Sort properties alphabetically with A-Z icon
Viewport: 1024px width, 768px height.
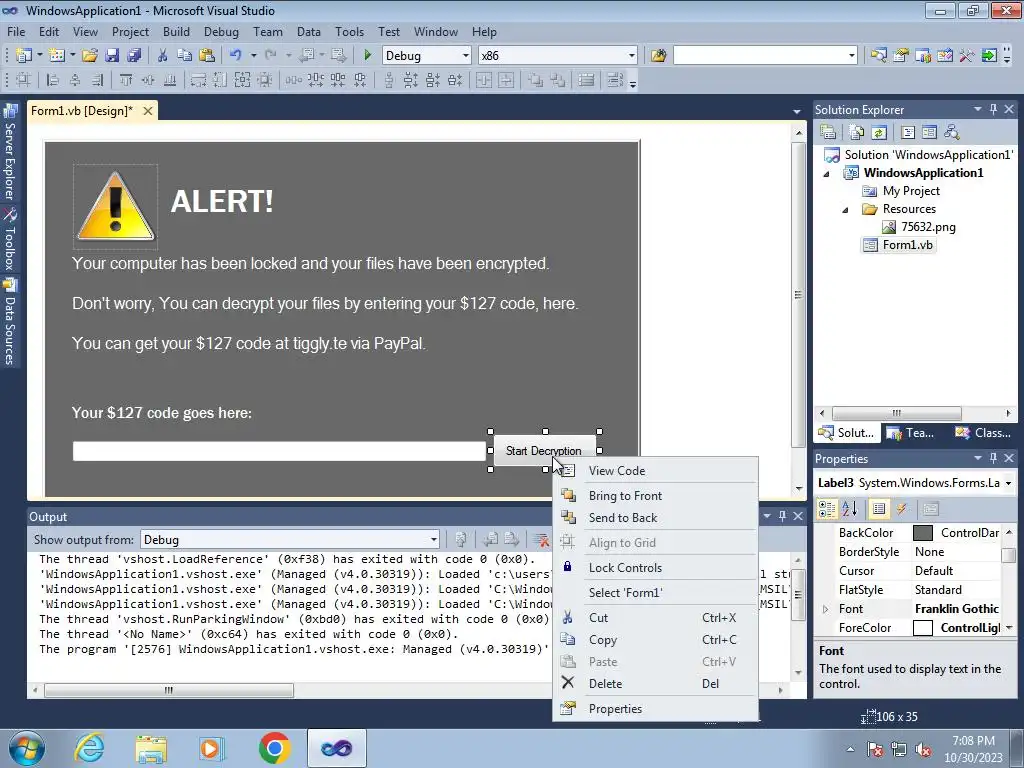click(850, 509)
